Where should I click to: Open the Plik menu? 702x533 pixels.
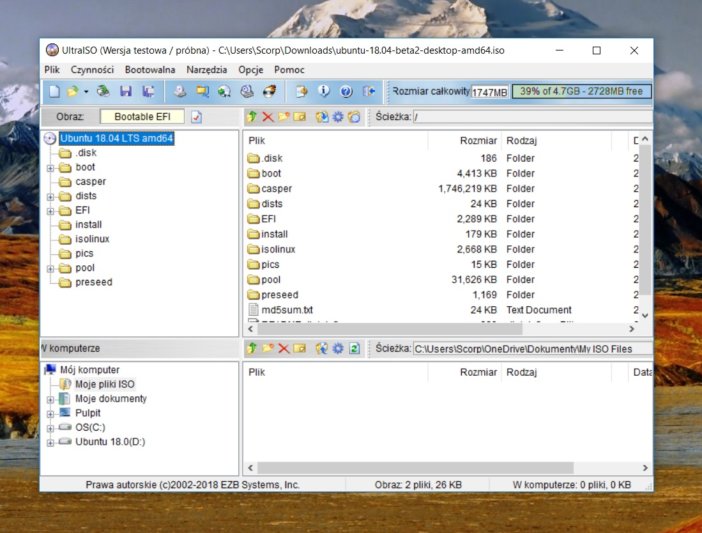point(52,70)
